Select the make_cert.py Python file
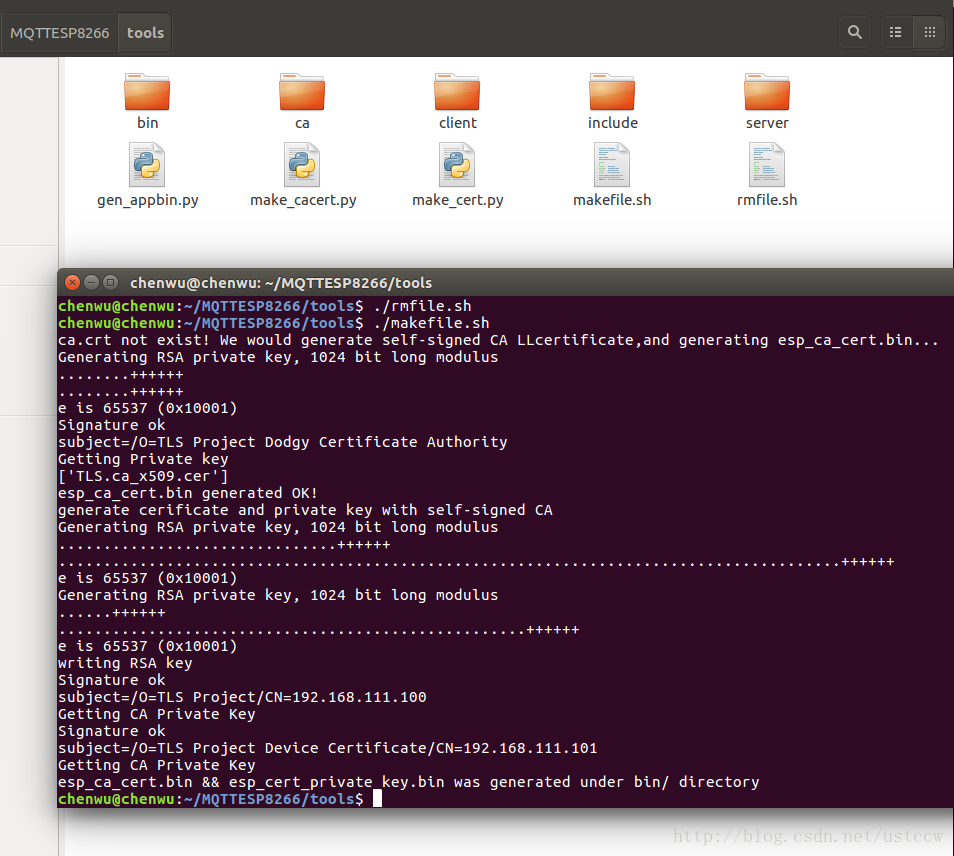 tap(458, 175)
